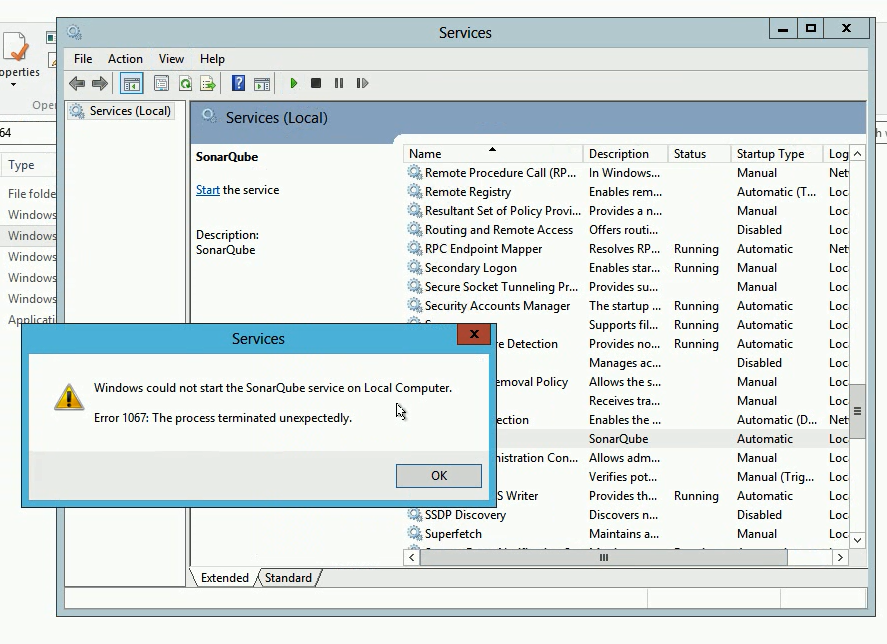Pause the service with the toolbar pause icon
This screenshot has width=887, height=644.
click(339, 84)
